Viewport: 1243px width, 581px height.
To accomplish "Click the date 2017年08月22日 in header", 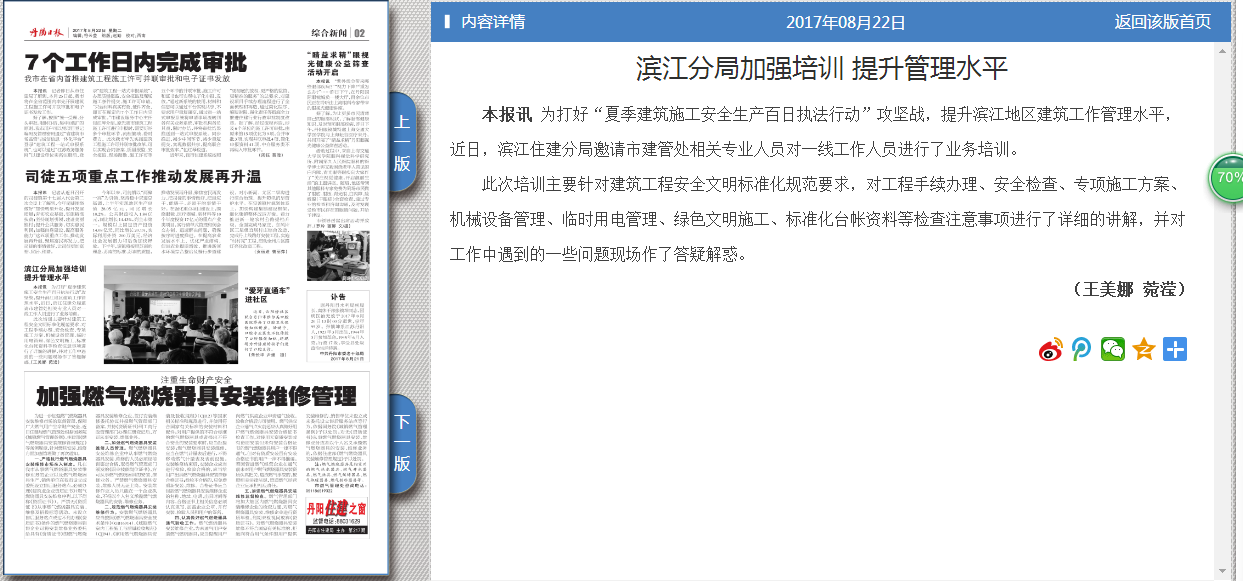I will pyautogui.click(x=846, y=22).
